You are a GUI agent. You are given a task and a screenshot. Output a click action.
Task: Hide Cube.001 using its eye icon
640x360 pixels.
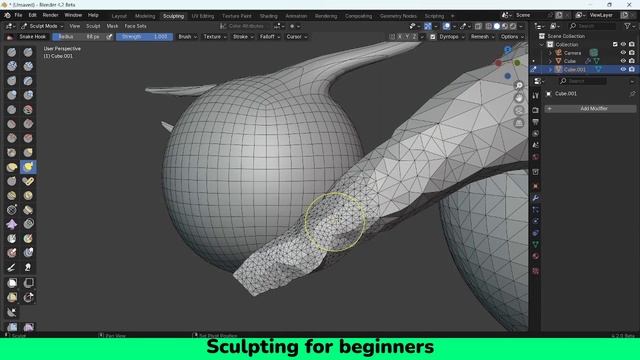point(623,69)
